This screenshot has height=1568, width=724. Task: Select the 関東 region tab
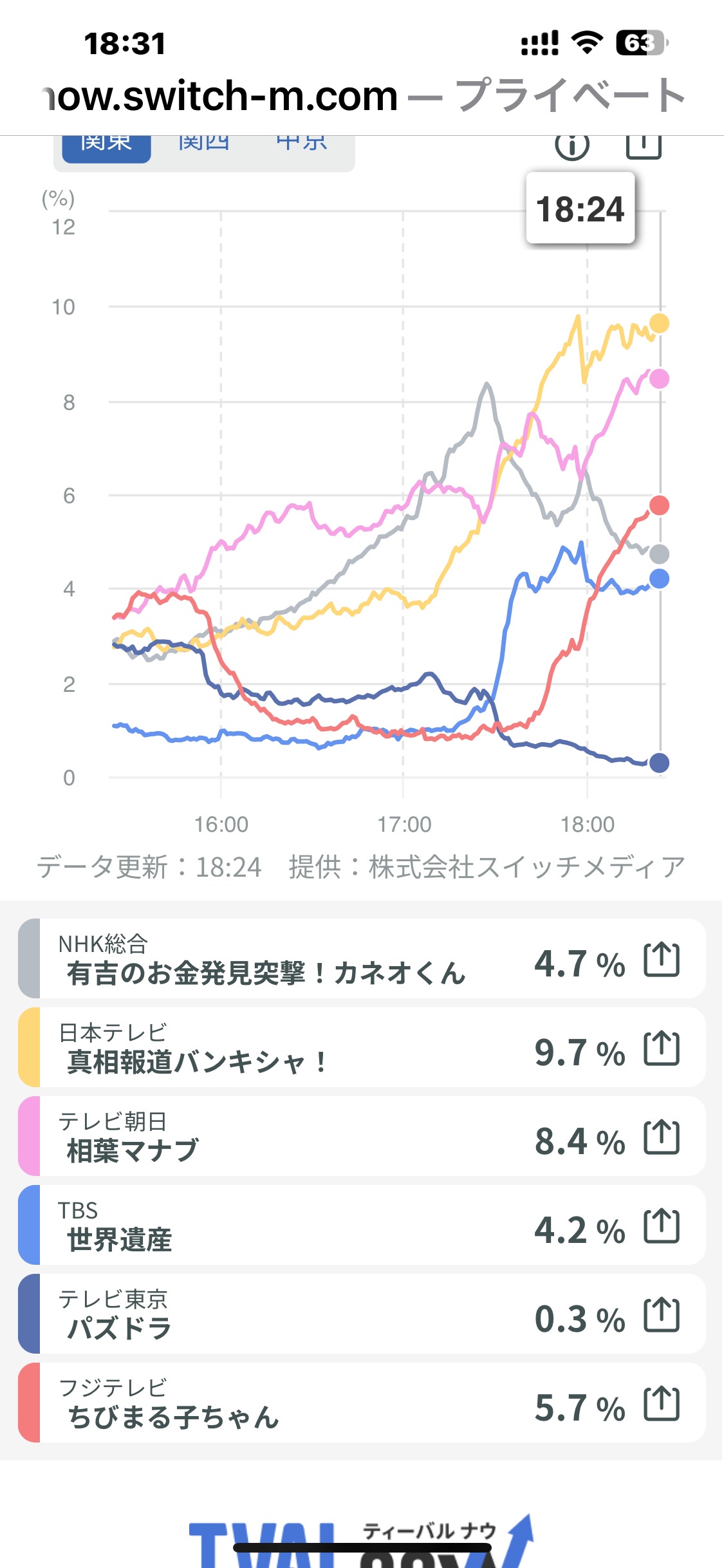[x=106, y=147]
